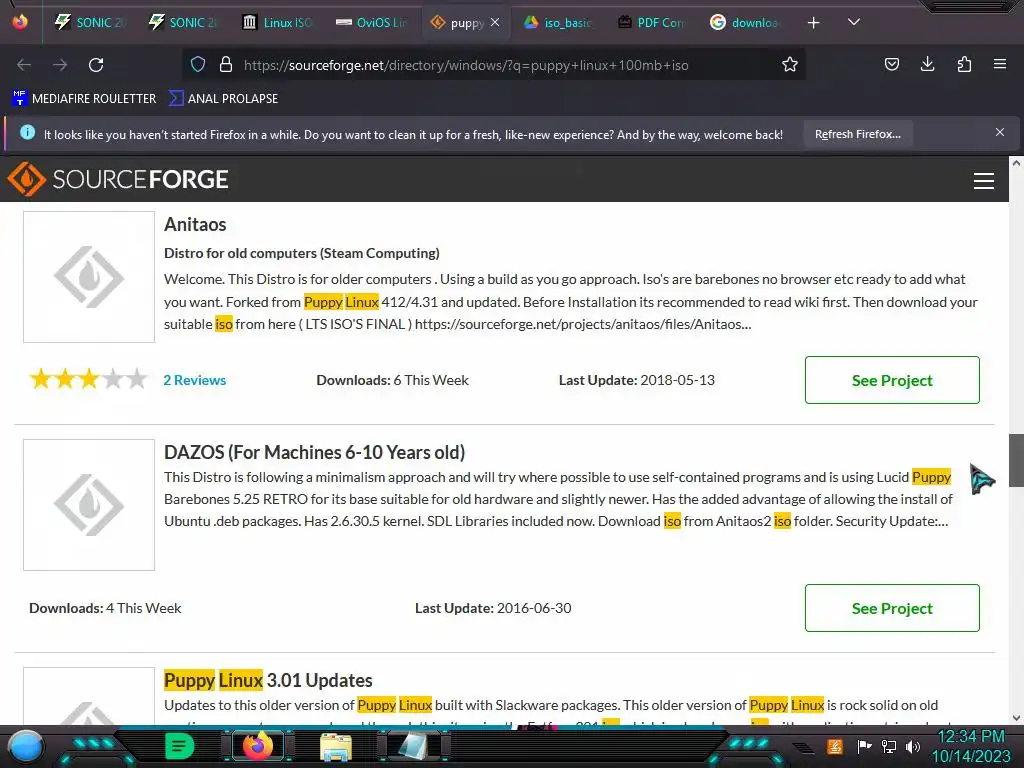Screen dimensions: 1024x768
Task: Switch to the Linux ISO tab
Action: pos(277,23)
